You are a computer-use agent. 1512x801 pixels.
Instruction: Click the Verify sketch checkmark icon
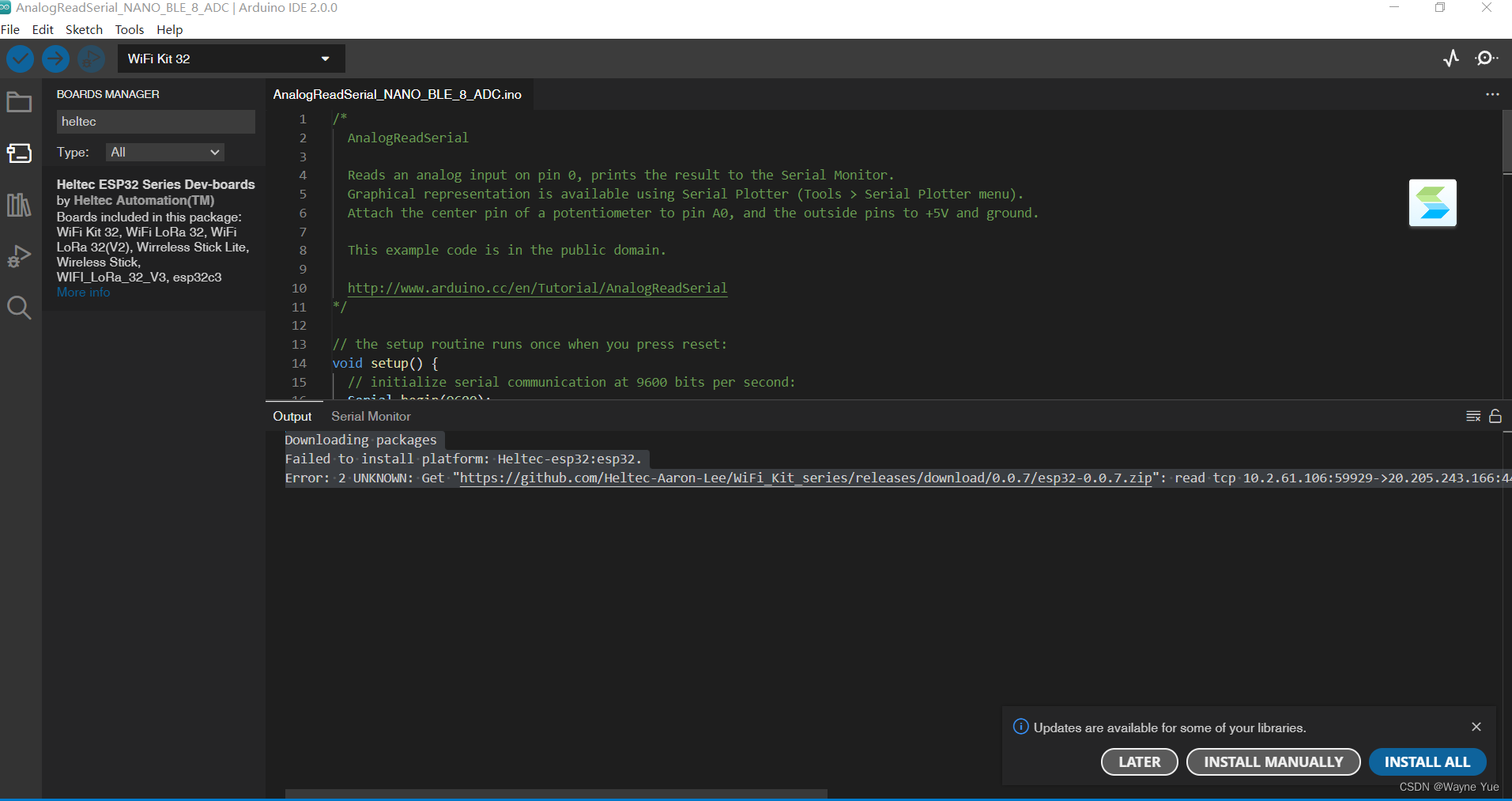[x=20, y=59]
